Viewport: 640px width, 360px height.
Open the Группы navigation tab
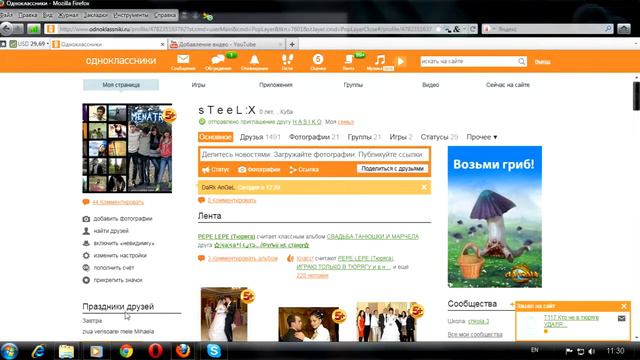[x=353, y=85]
